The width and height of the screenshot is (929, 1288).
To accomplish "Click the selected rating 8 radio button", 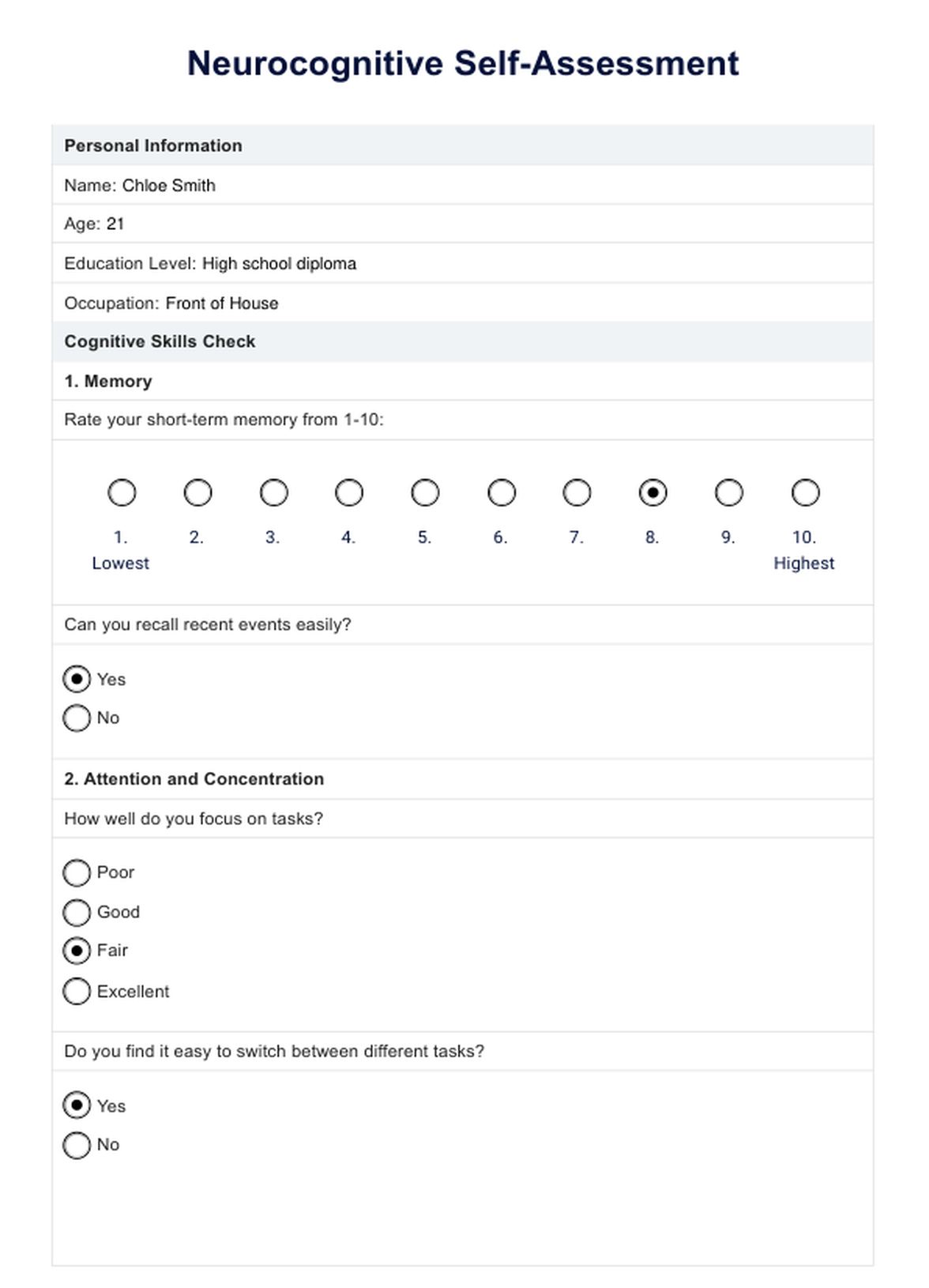I will 653,493.
